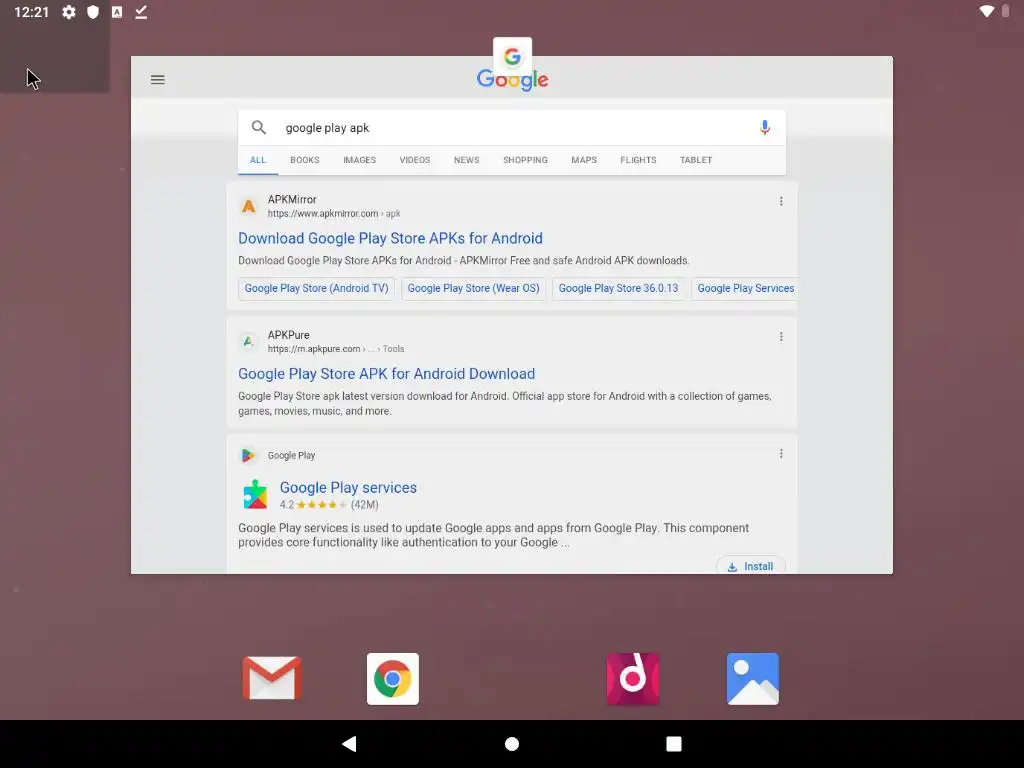Image resolution: width=1024 pixels, height=768 pixels.
Task: Switch to the SHOPPING search tab
Action: tap(525, 160)
